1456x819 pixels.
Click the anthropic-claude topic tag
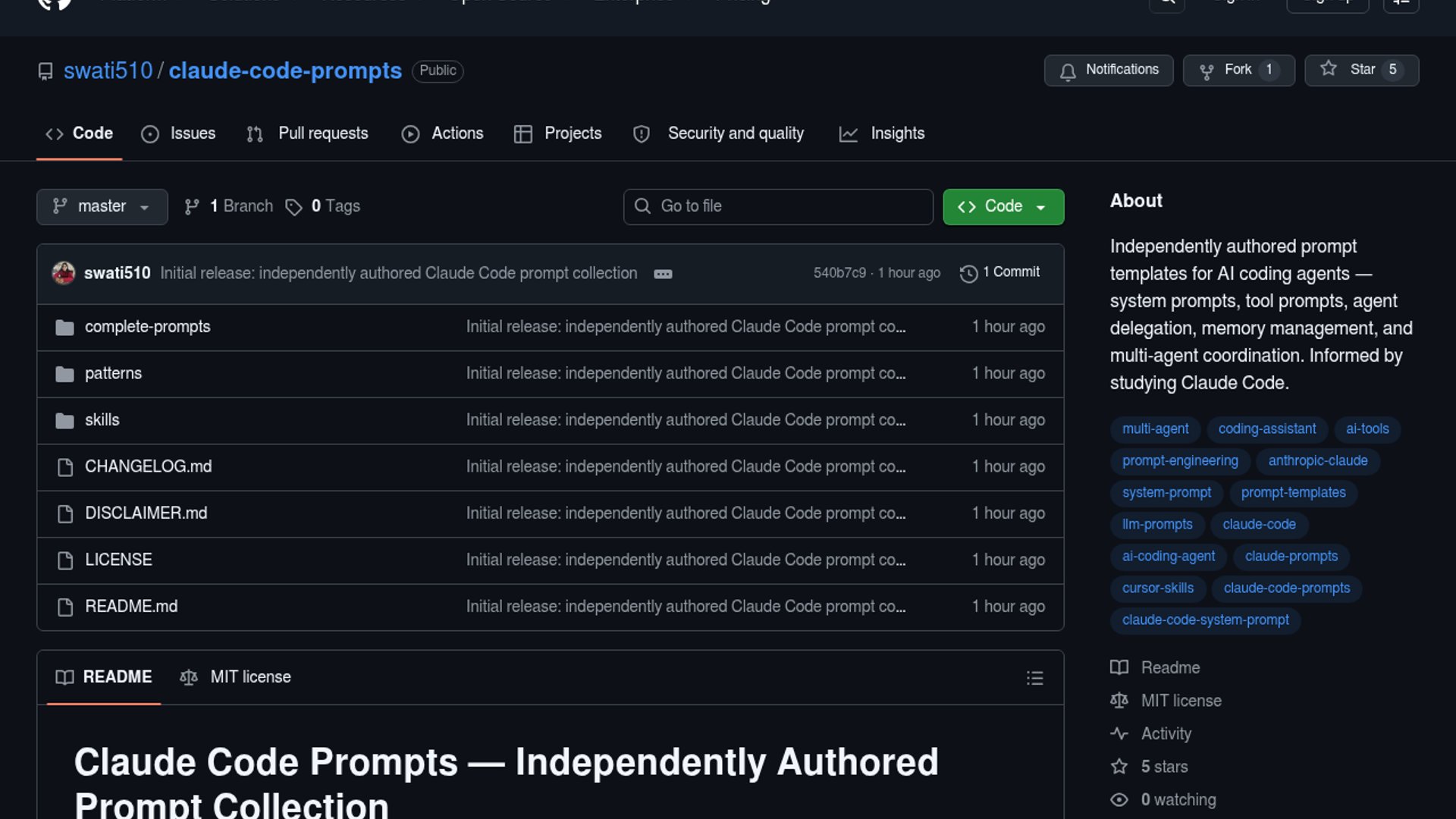pos(1317,461)
